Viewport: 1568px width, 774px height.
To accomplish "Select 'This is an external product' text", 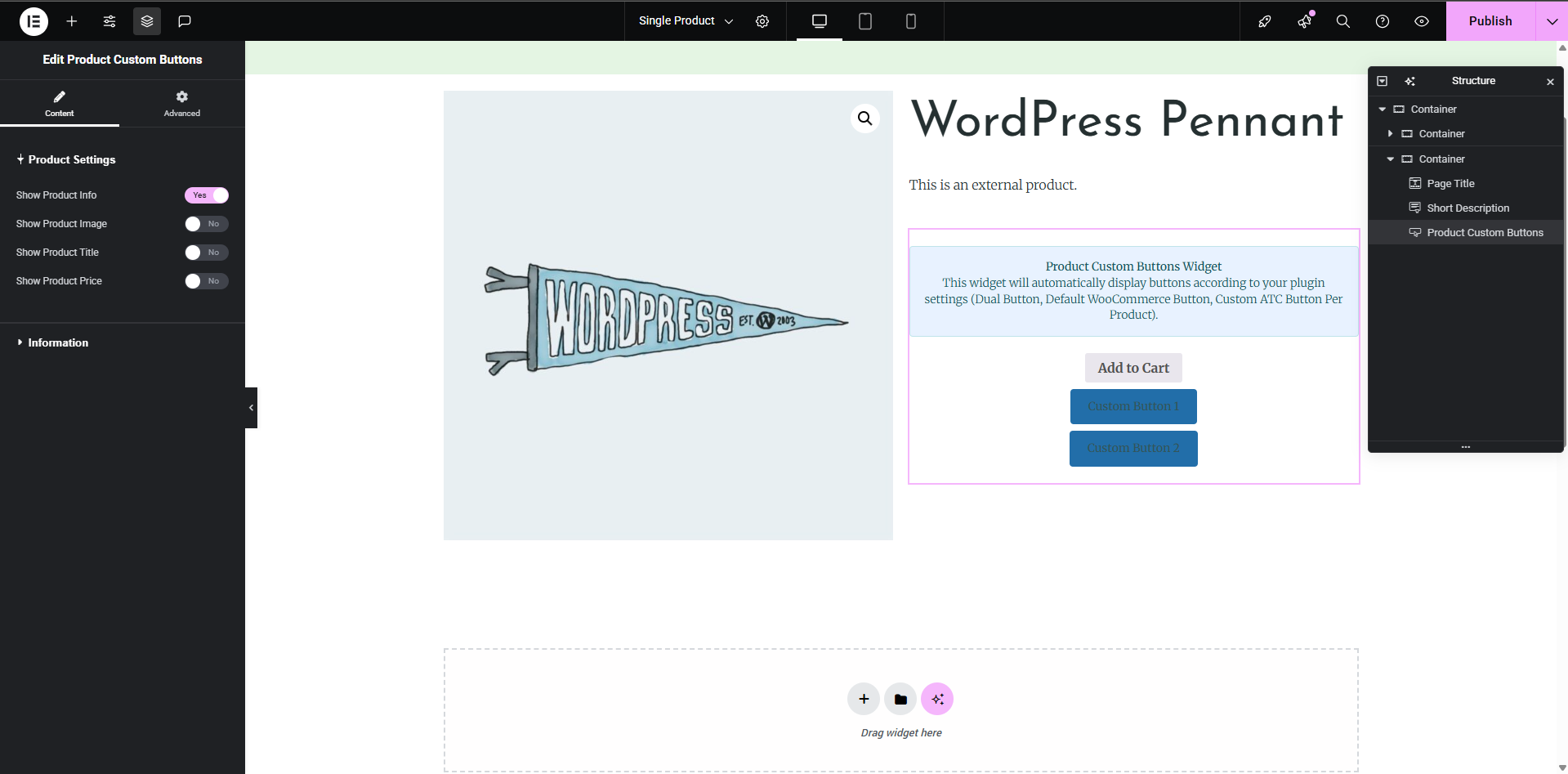I will click(993, 185).
